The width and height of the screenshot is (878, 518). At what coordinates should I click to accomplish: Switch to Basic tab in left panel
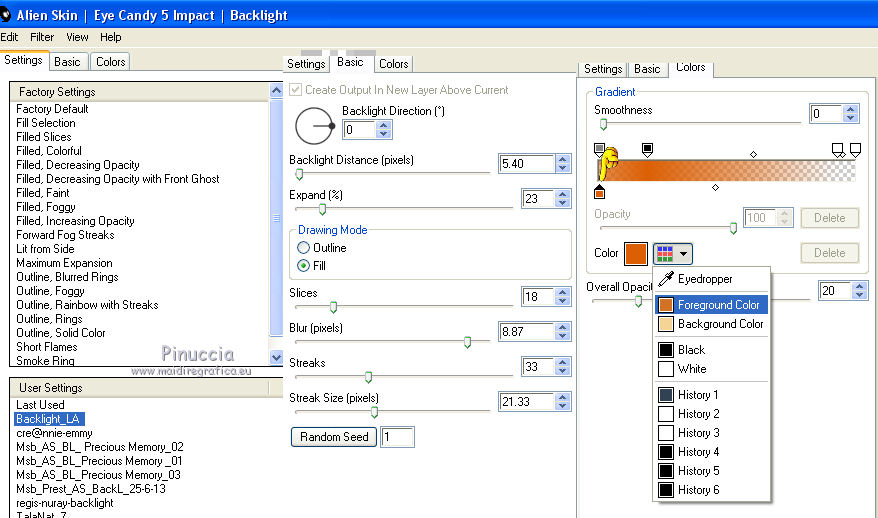pos(67,62)
